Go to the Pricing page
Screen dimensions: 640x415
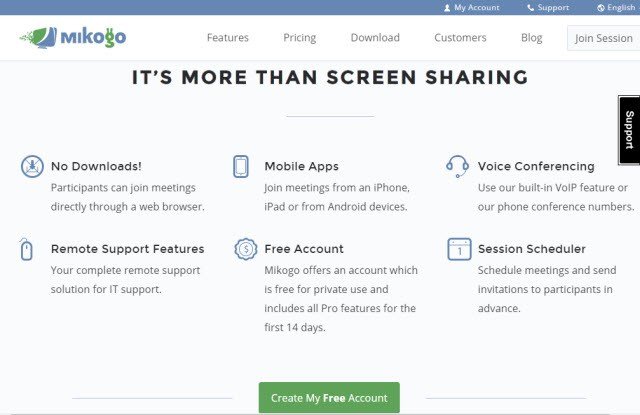300,38
